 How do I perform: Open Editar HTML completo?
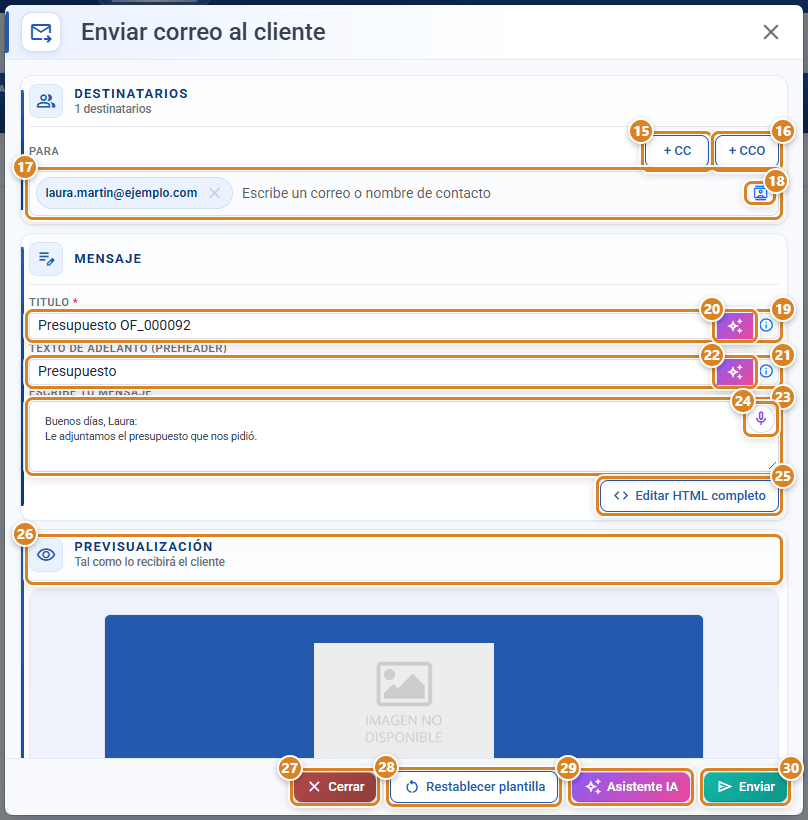[689, 496]
